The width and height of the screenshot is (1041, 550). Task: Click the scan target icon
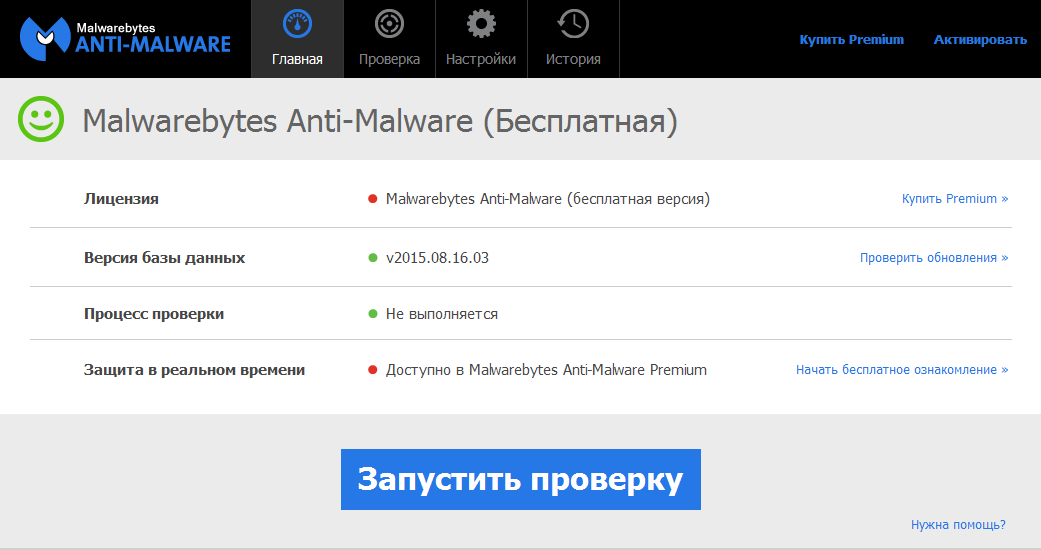tap(389, 23)
